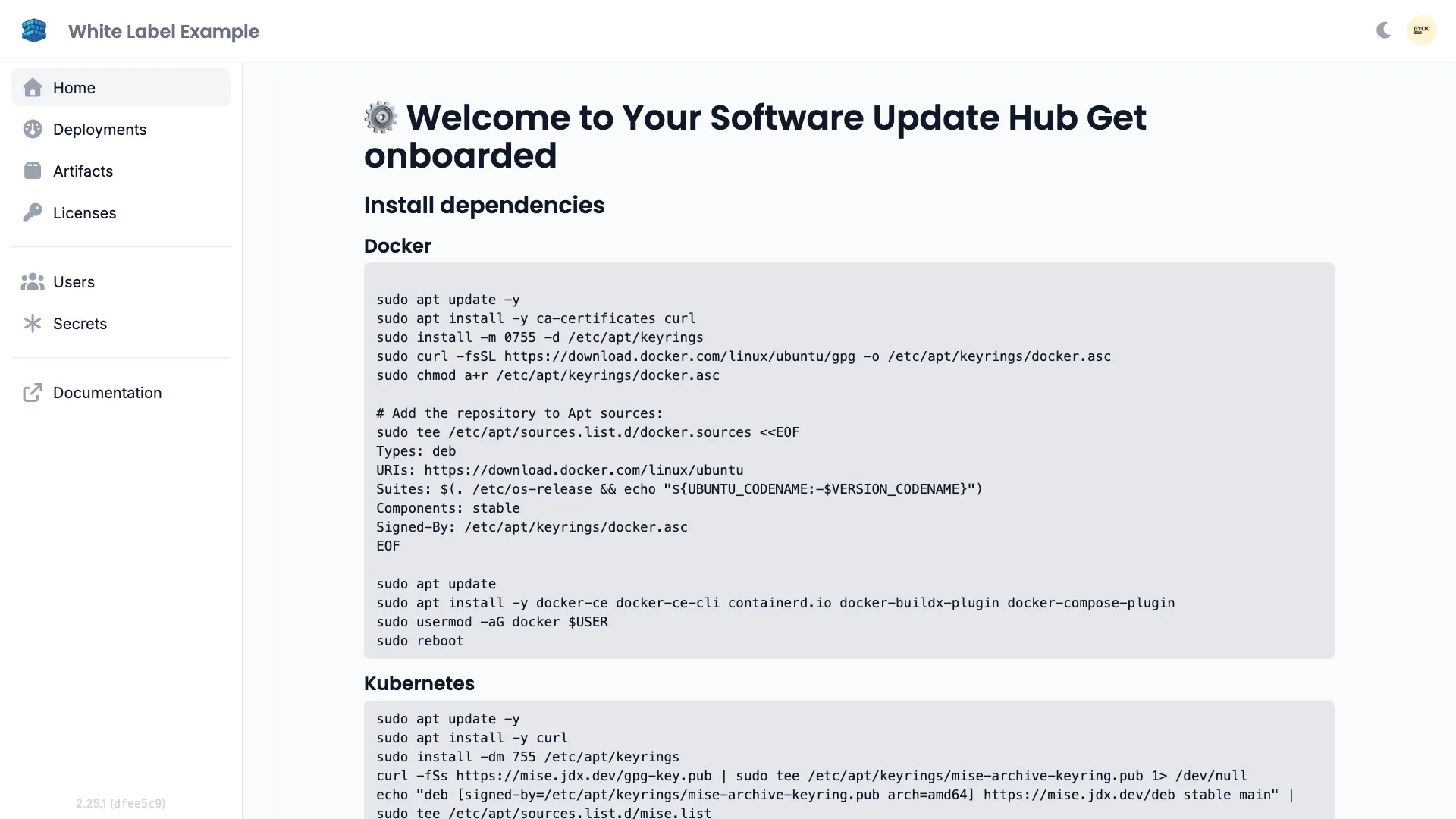Click the Licenses key icon
The width and height of the screenshot is (1456, 819).
point(33,212)
